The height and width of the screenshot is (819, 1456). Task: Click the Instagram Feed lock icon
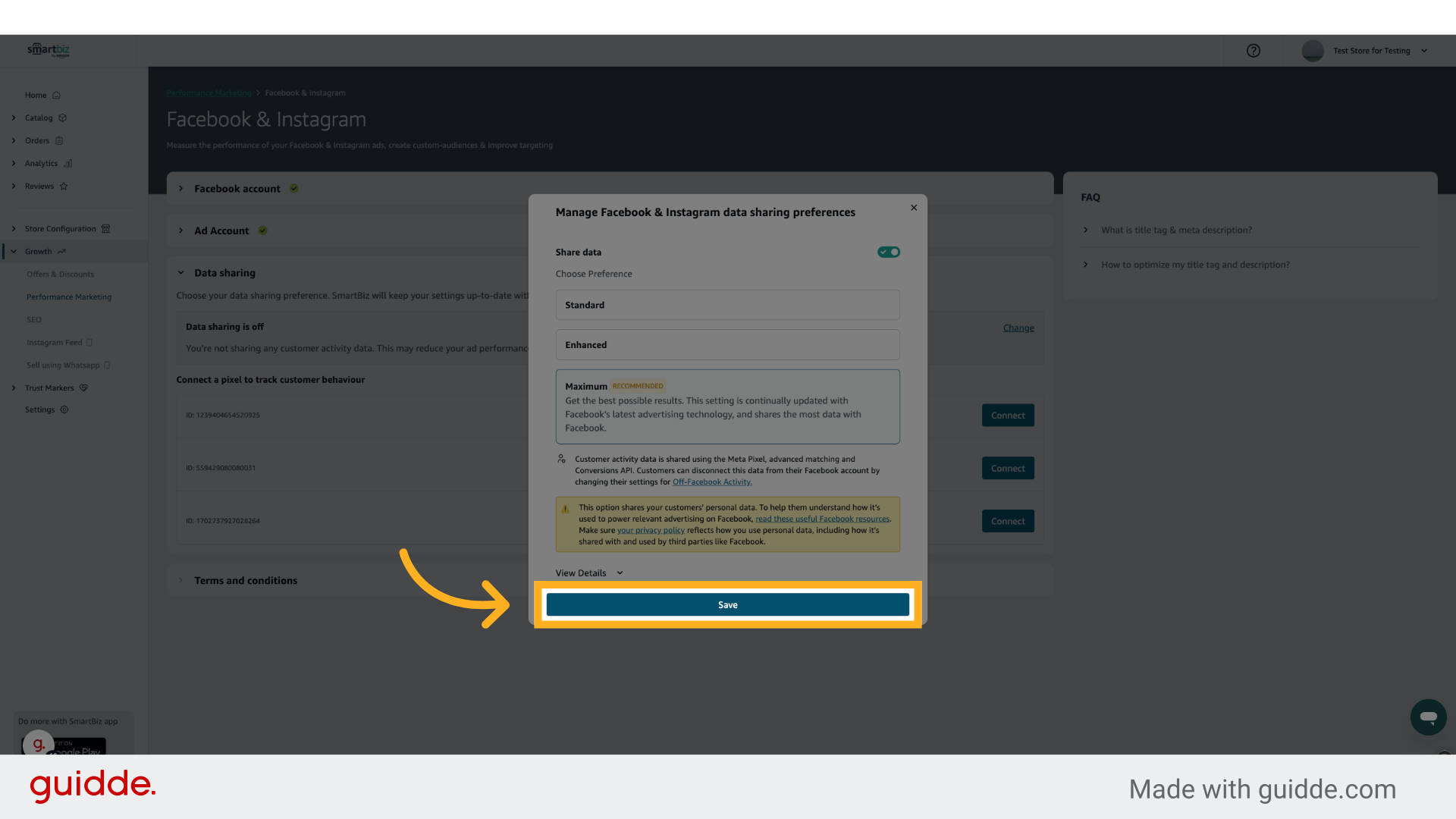[89, 343]
